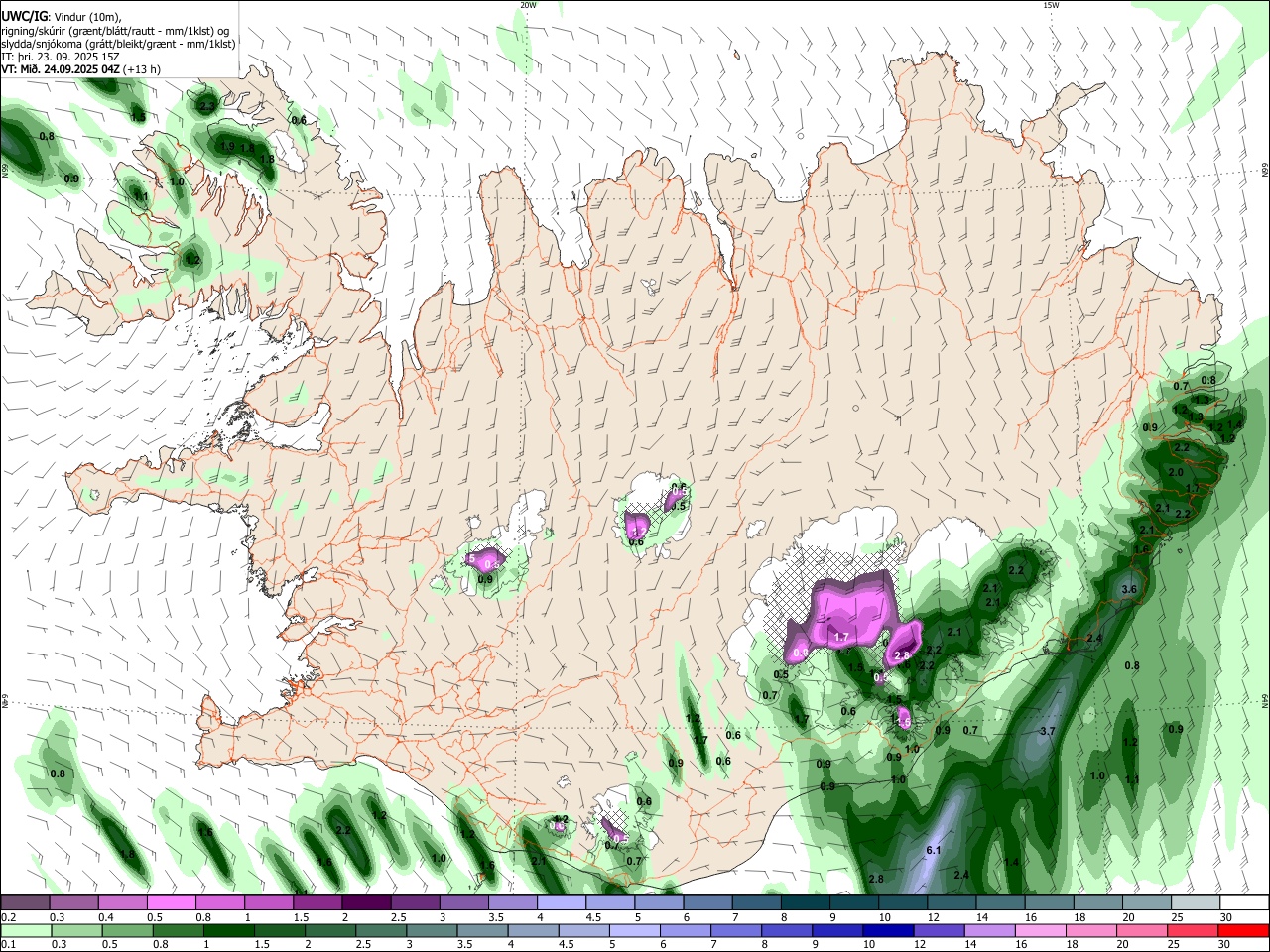Screen dimensions: 1270x952
Task: Click the 20W longitude label
Action: coord(528,5)
